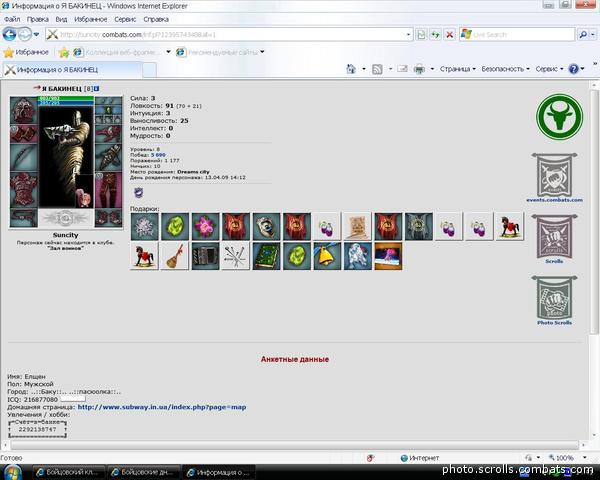
Task: Open the Правка menu
Action: [38, 19]
